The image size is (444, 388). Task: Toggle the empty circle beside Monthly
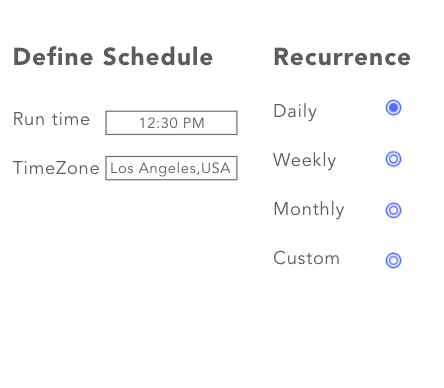pyautogui.click(x=393, y=210)
